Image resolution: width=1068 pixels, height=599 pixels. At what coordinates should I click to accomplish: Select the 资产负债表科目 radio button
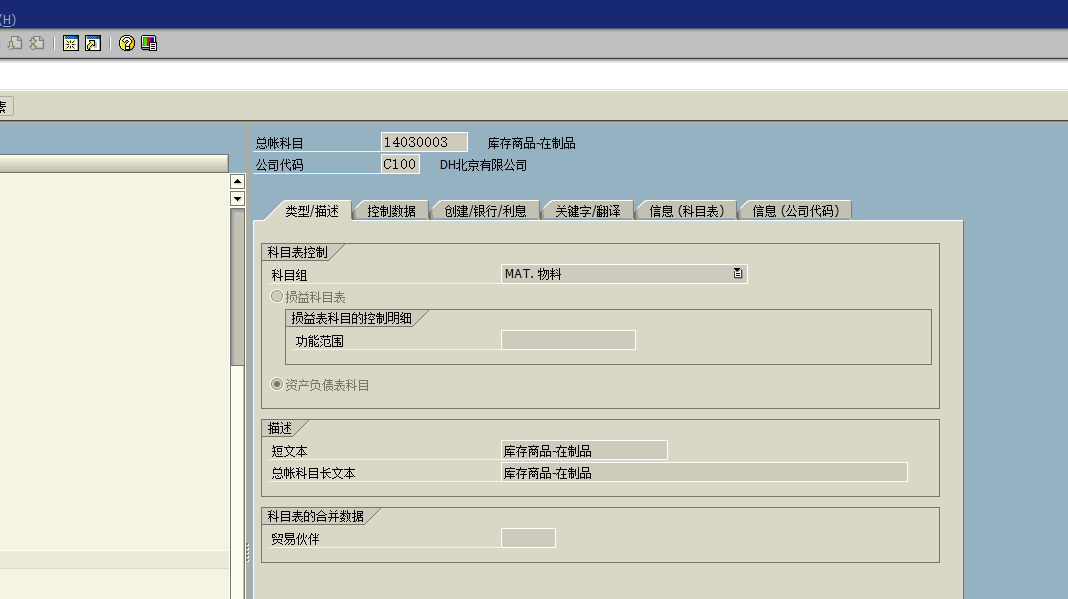click(x=277, y=384)
